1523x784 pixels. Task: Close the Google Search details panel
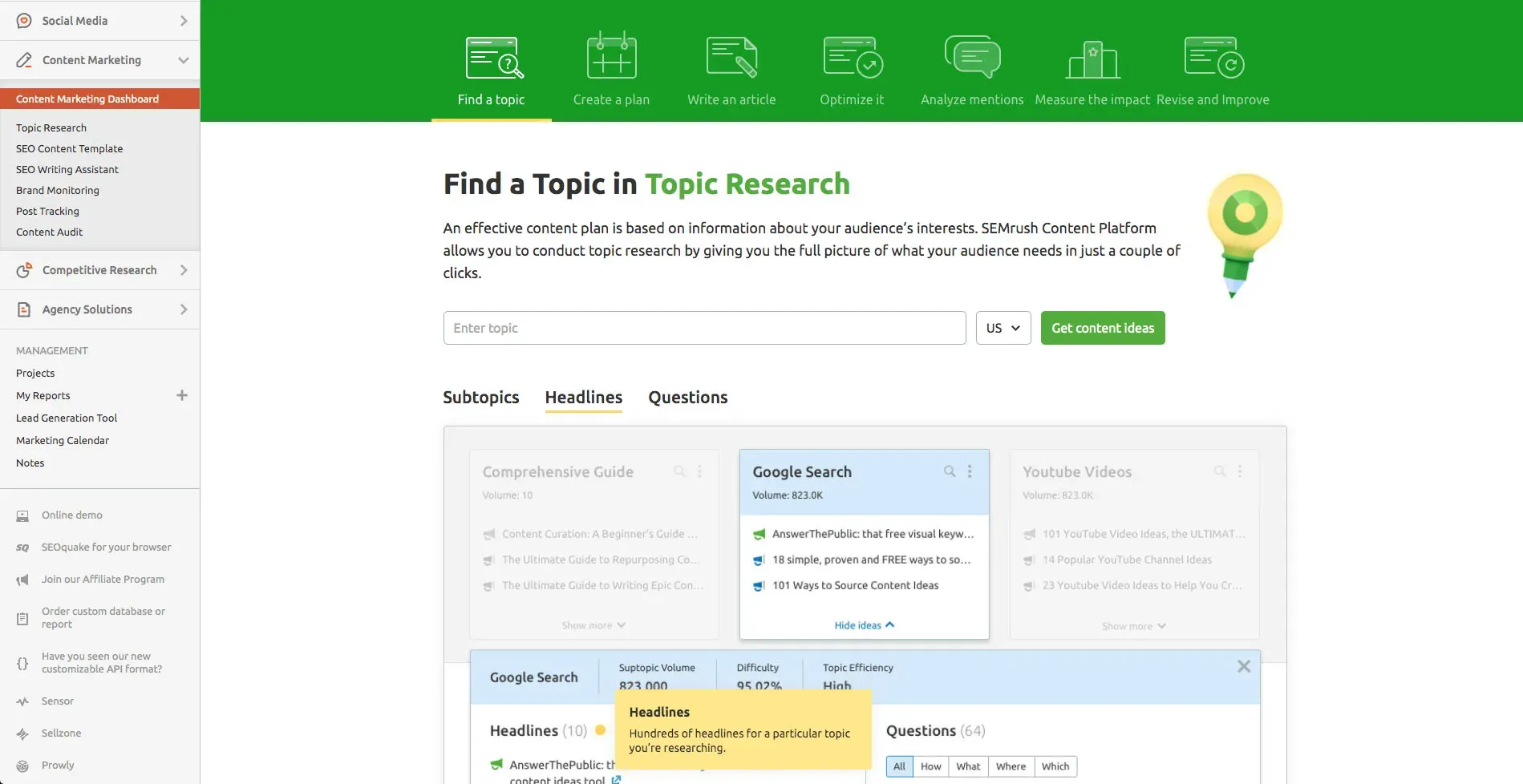[1244, 666]
